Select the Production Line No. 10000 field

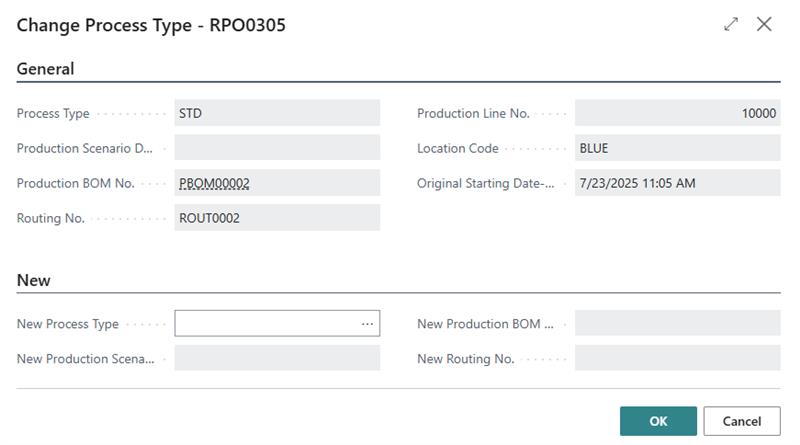[677, 113]
